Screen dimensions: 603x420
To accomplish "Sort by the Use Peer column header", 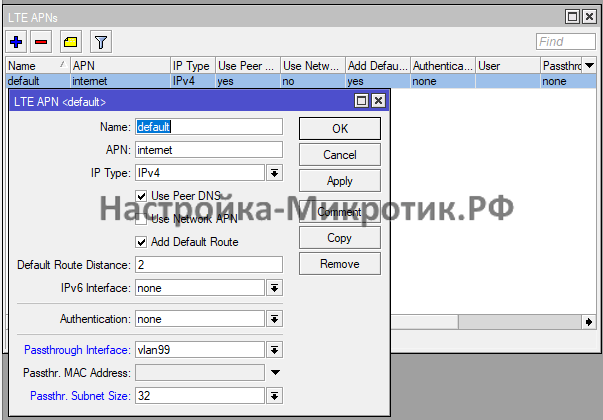I will coord(248,65).
